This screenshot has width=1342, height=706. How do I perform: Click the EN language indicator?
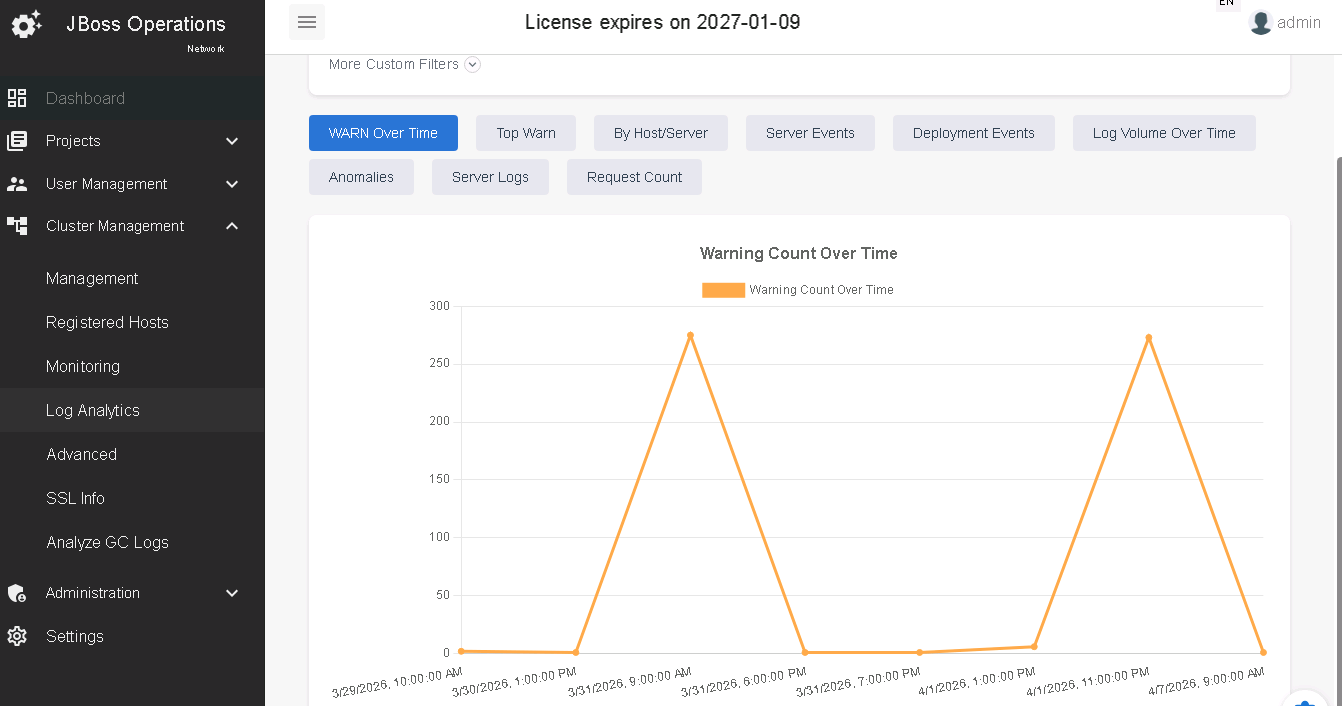(x=1227, y=3)
